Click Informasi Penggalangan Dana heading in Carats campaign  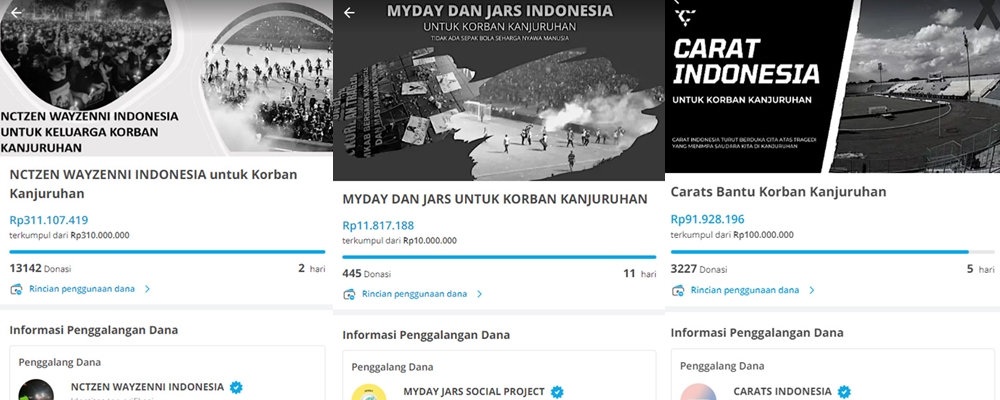coord(757,332)
